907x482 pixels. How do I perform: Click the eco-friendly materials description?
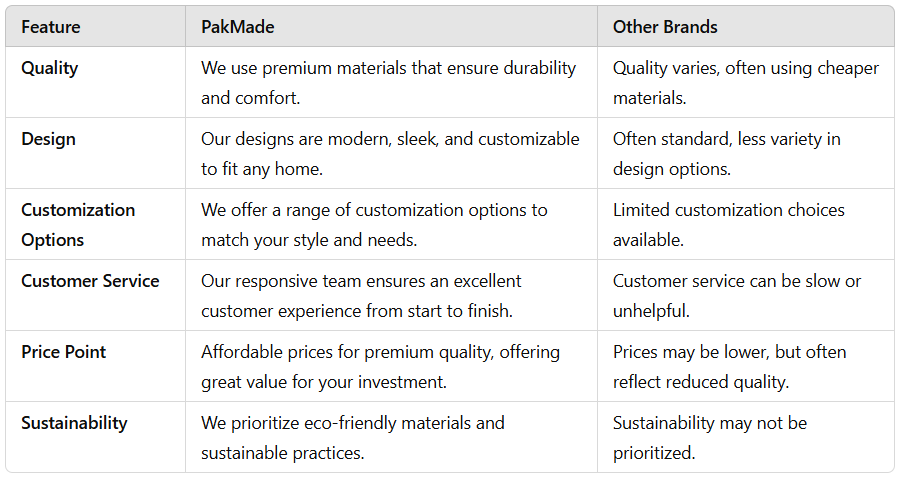353,438
